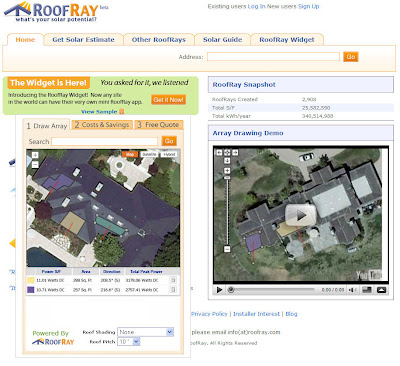Select the 3 Free Quote widget tab
400x366 pixels.
click(x=159, y=125)
